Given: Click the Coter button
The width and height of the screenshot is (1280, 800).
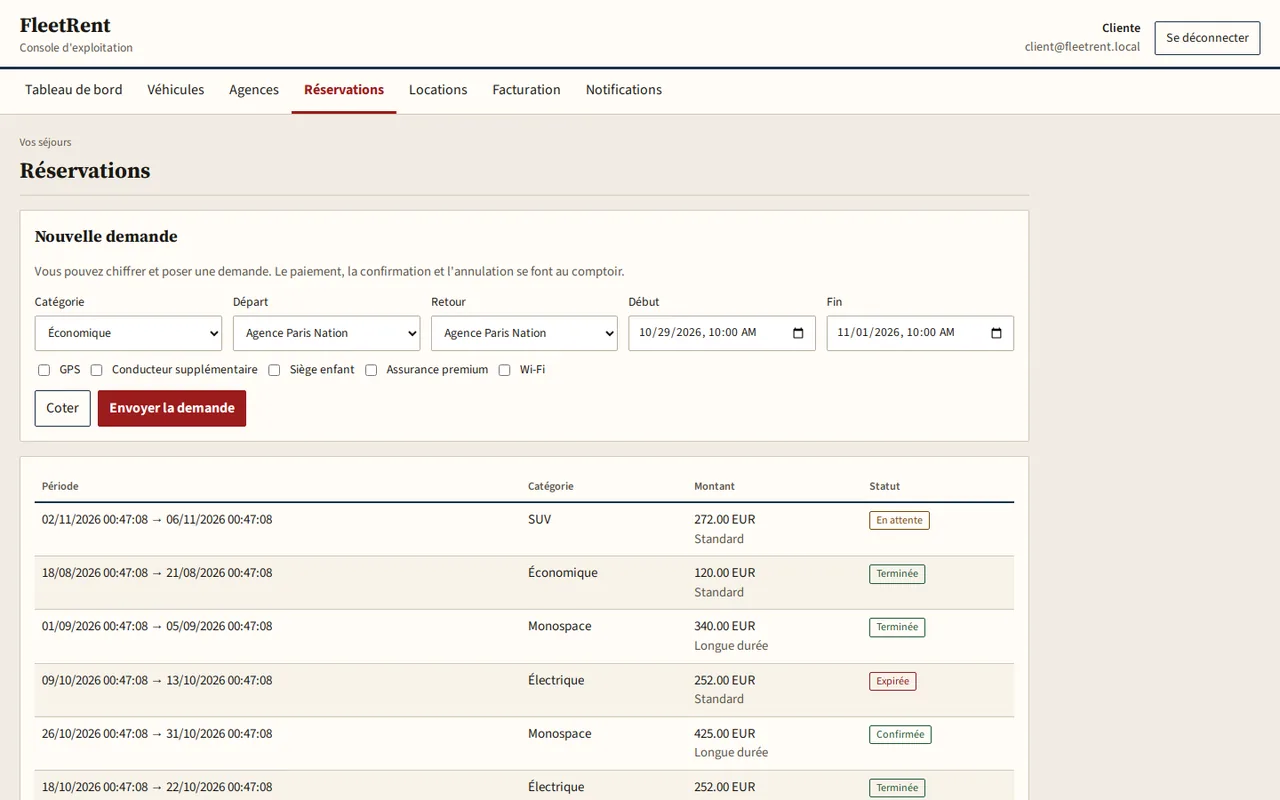Looking at the screenshot, I should (x=63, y=408).
